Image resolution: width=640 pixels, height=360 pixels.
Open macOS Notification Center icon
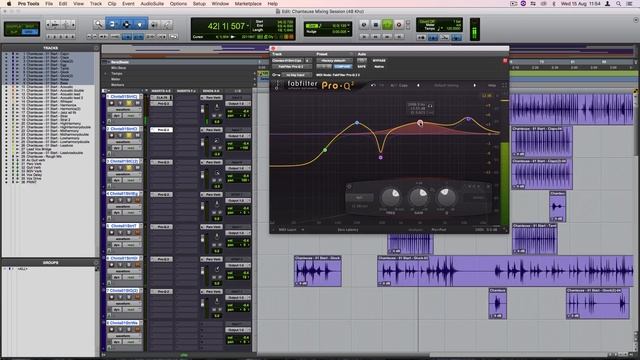[630, 4]
